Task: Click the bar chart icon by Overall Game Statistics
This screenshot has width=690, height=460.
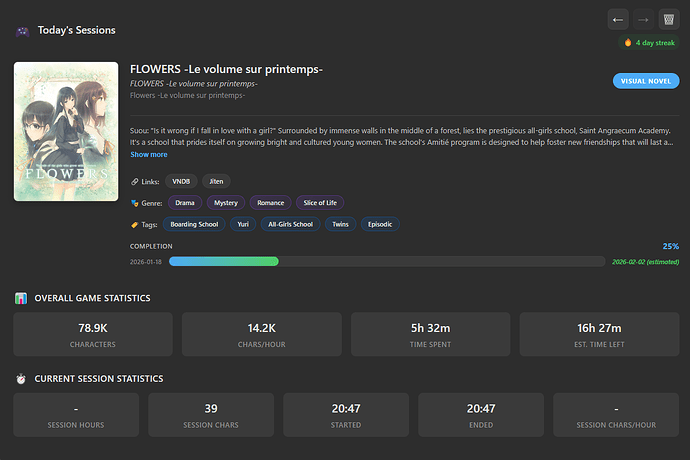Action: click(x=21, y=298)
